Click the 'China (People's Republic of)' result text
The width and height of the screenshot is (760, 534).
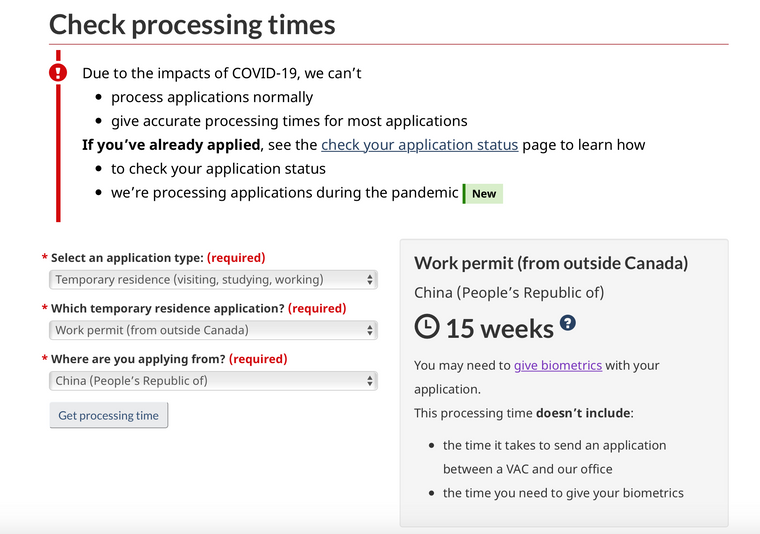(509, 293)
